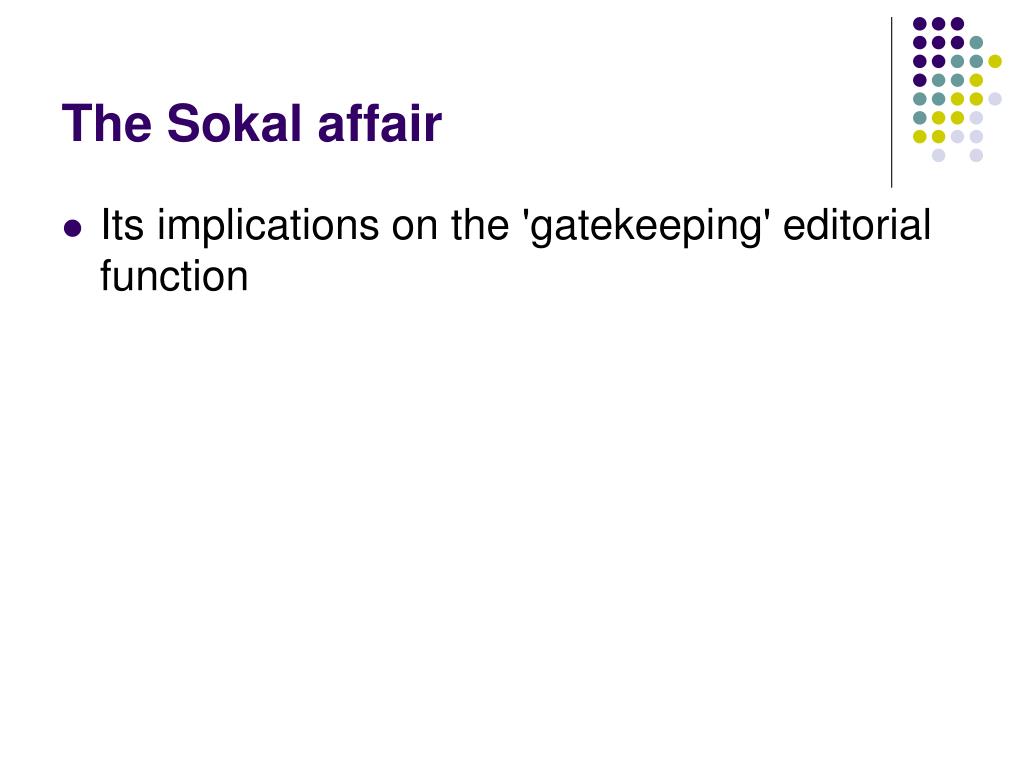1024x768 pixels.
Task: Click the lavender dot ending the fifth dot row
Action: coord(995,99)
